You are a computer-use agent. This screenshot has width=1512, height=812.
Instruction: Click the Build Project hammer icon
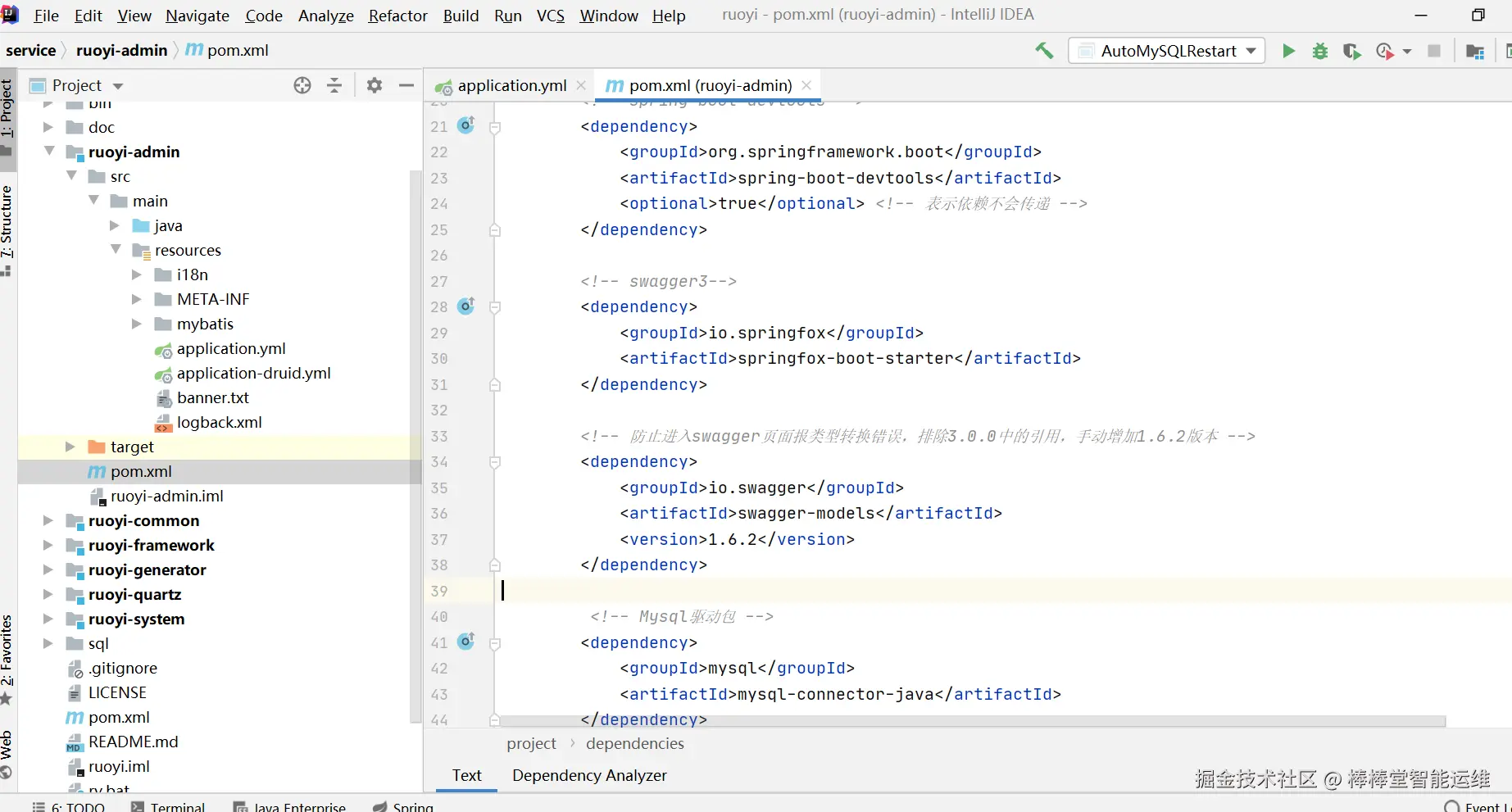(x=1044, y=51)
